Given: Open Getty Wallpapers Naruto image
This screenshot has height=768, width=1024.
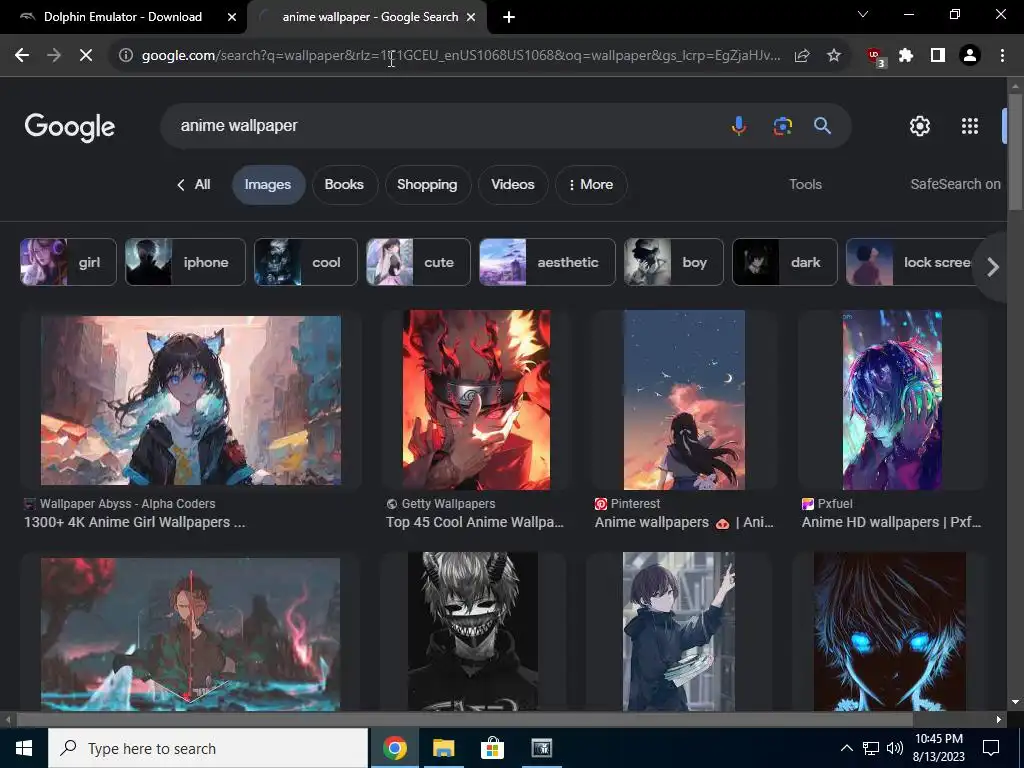Looking at the screenshot, I should coord(476,400).
